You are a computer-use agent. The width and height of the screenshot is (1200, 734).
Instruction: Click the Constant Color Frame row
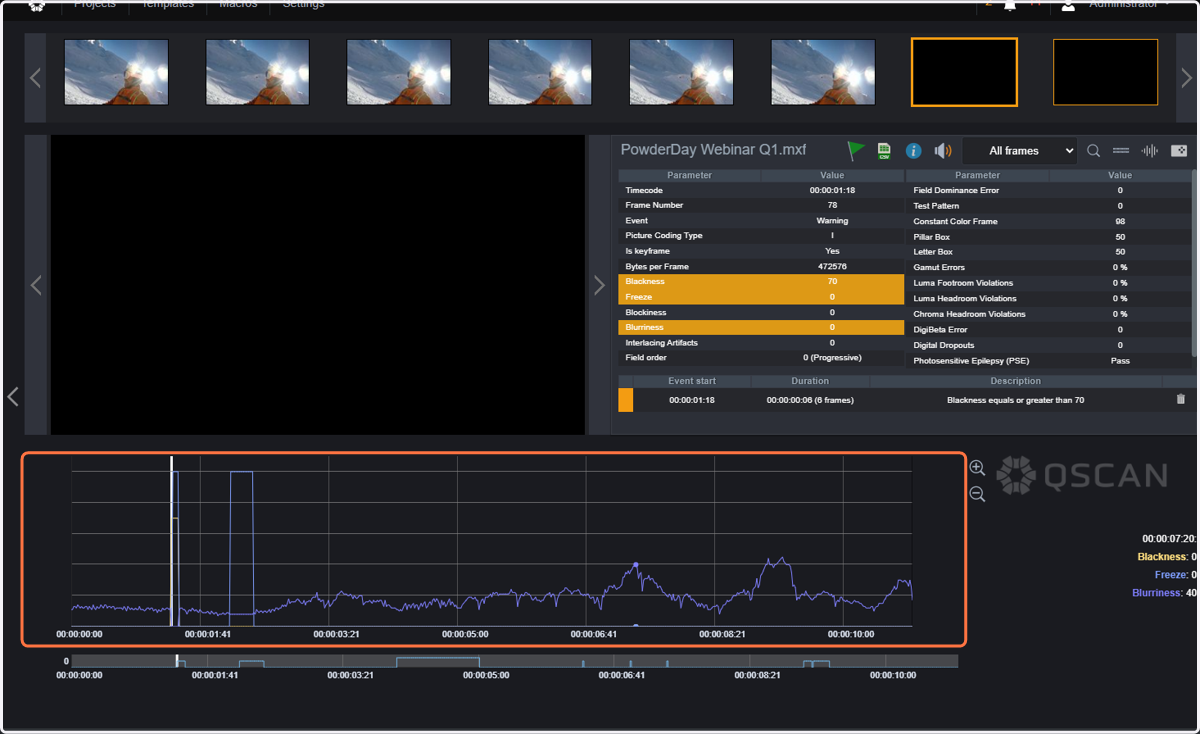[1049, 221]
